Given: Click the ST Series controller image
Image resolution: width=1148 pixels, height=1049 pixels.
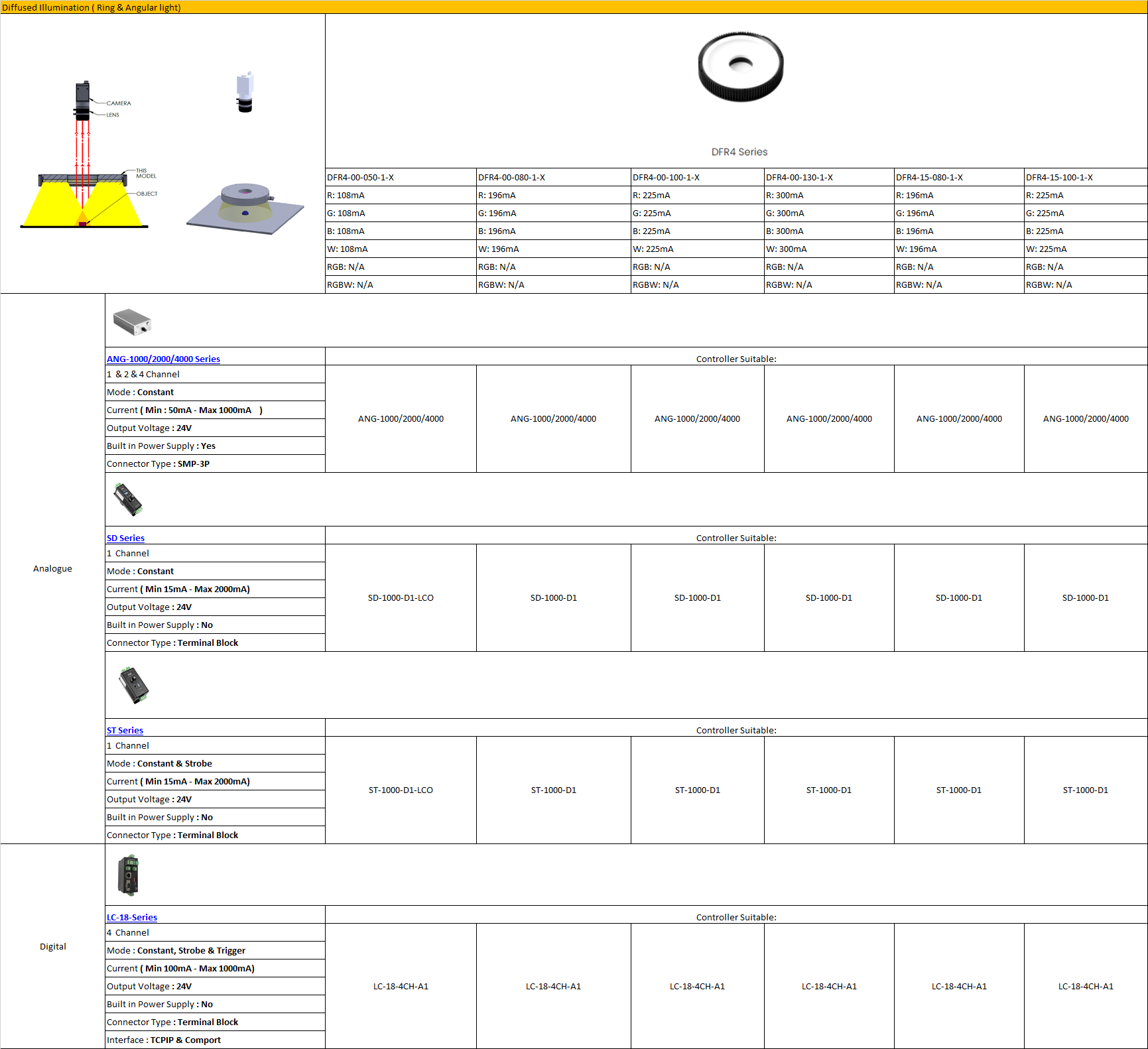Looking at the screenshot, I should coord(133,685).
